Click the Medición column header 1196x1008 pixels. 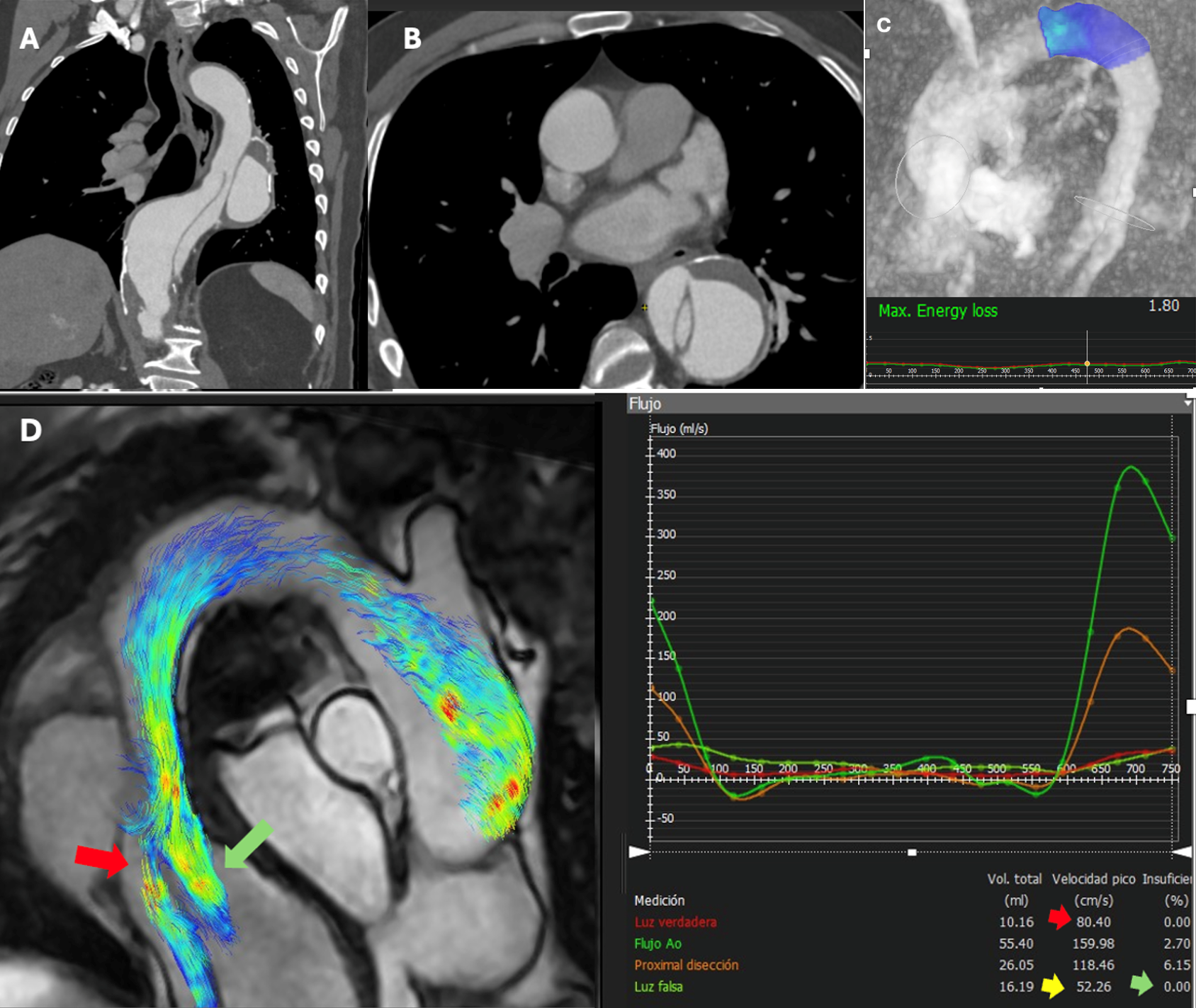tap(659, 900)
